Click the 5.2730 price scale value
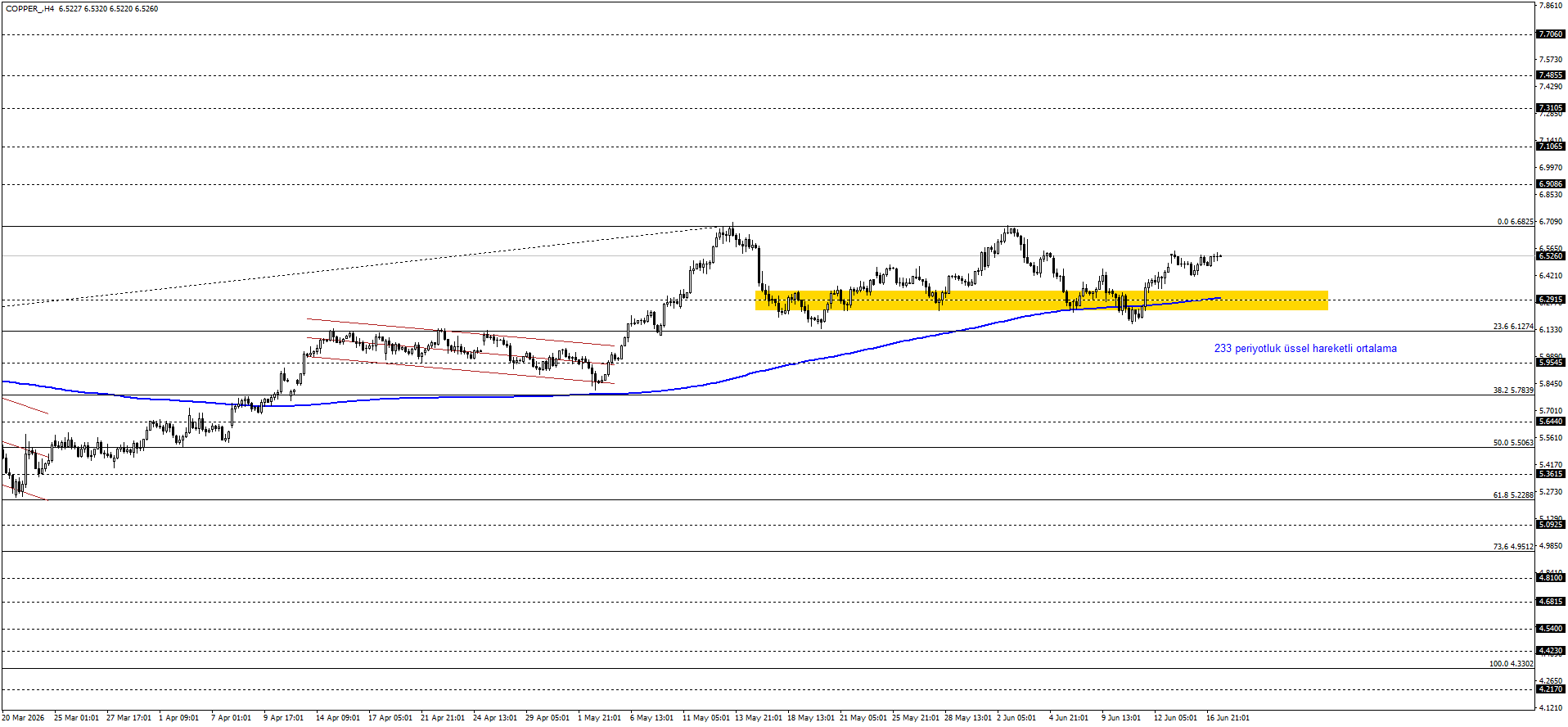The width and height of the screenshot is (1568, 727). tap(1552, 492)
